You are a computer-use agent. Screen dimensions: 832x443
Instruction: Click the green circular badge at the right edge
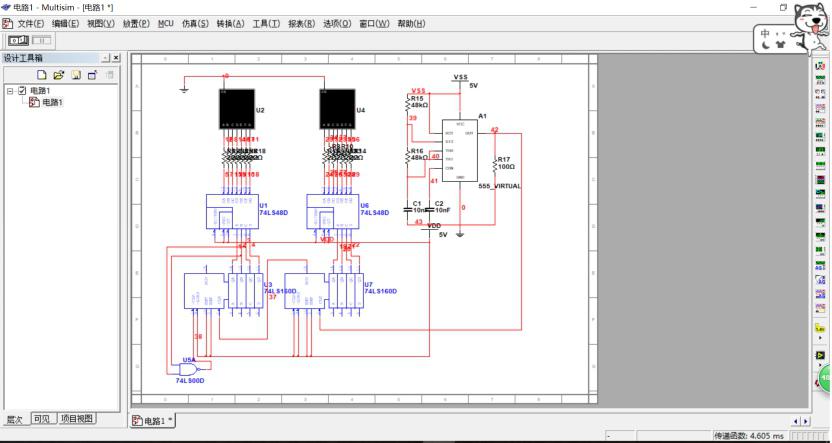point(826,377)
